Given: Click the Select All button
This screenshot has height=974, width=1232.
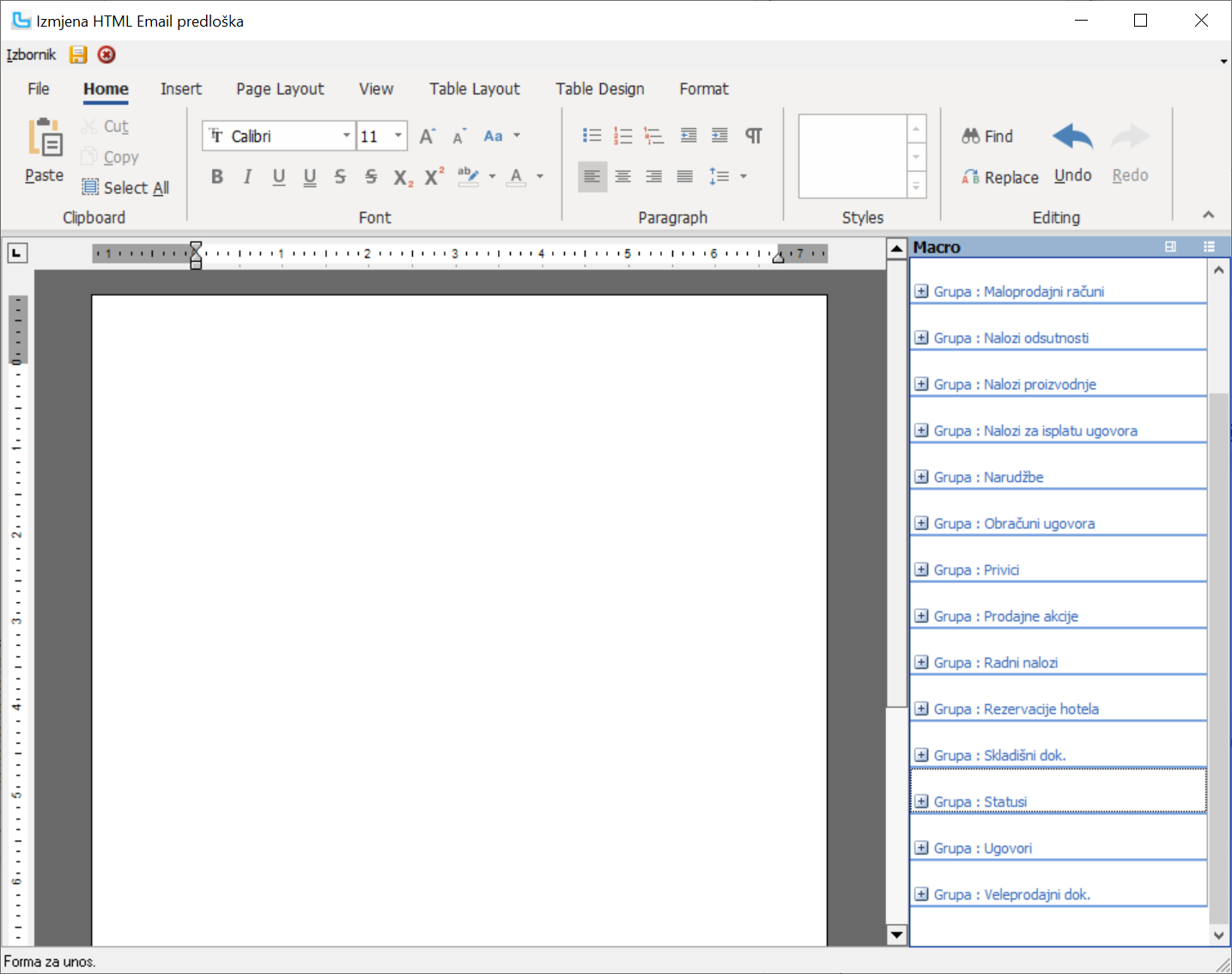Looking at the screenshot, I should pyautogui.click(x=125, y=187).
